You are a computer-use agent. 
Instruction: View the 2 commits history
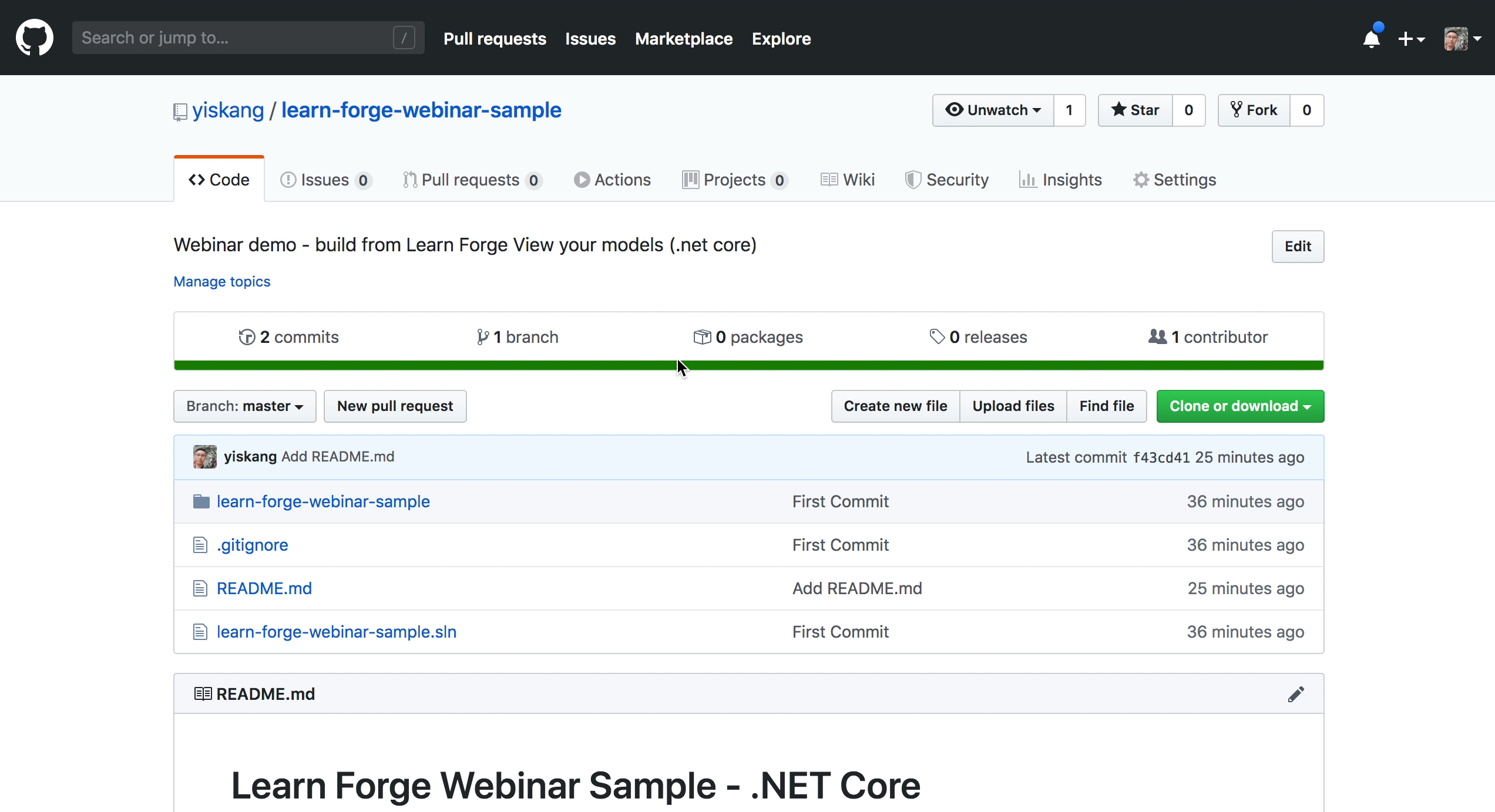[288, 337]
